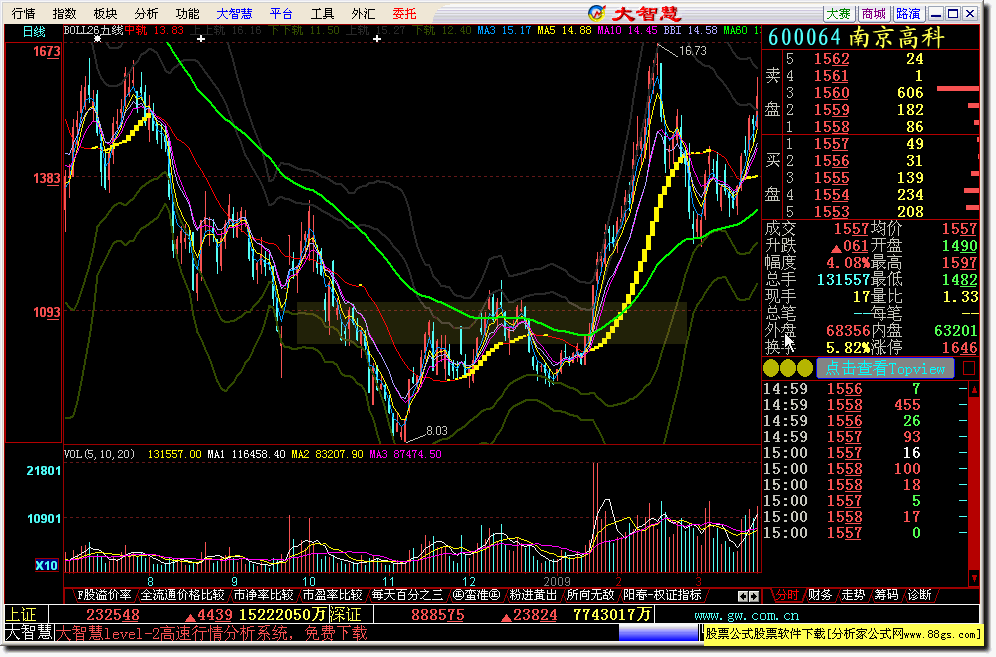Click the third plus marker atop chart
This screenshot has width=996, height=657.
[377, 39]
